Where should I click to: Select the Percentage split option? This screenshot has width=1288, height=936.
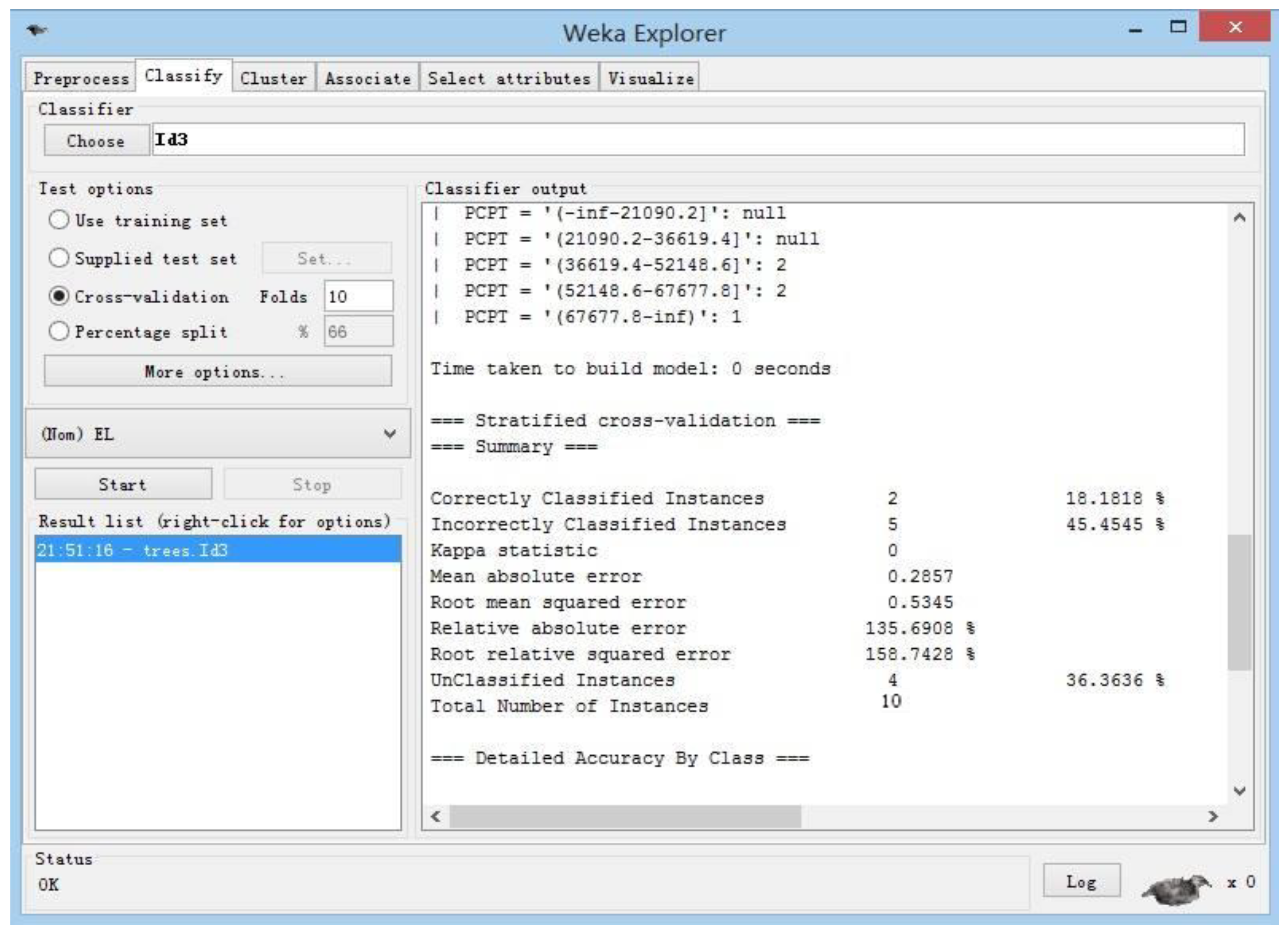click(59, 331)
